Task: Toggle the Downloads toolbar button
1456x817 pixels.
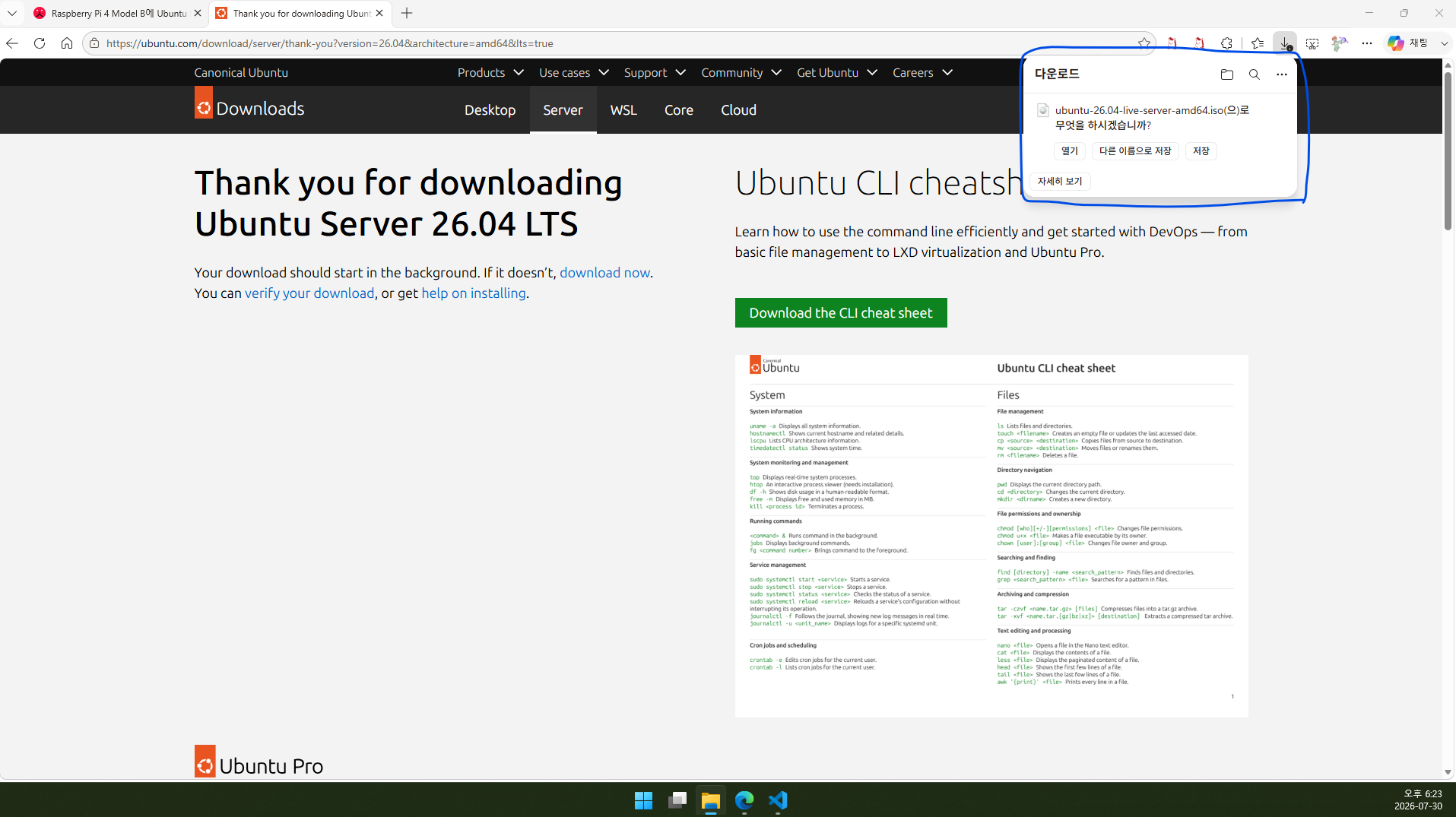Action: 1285,43
